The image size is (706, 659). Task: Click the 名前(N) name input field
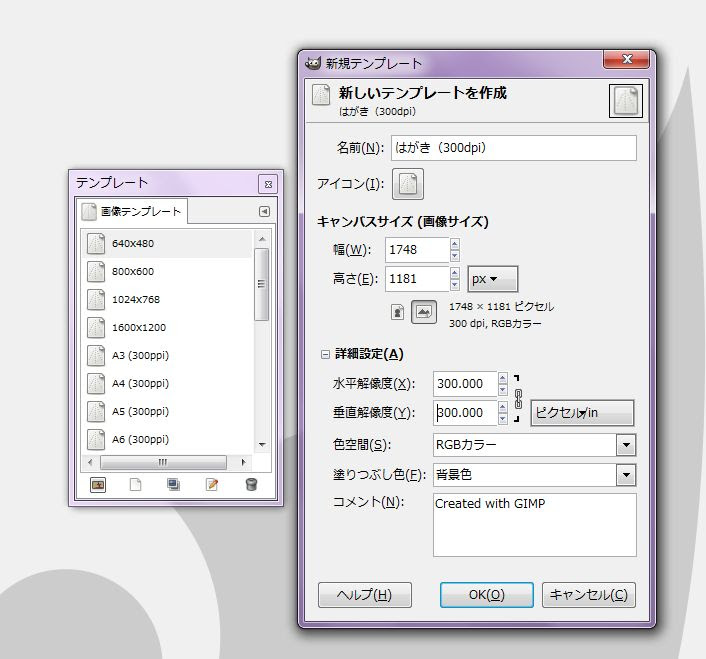[514, 148]
